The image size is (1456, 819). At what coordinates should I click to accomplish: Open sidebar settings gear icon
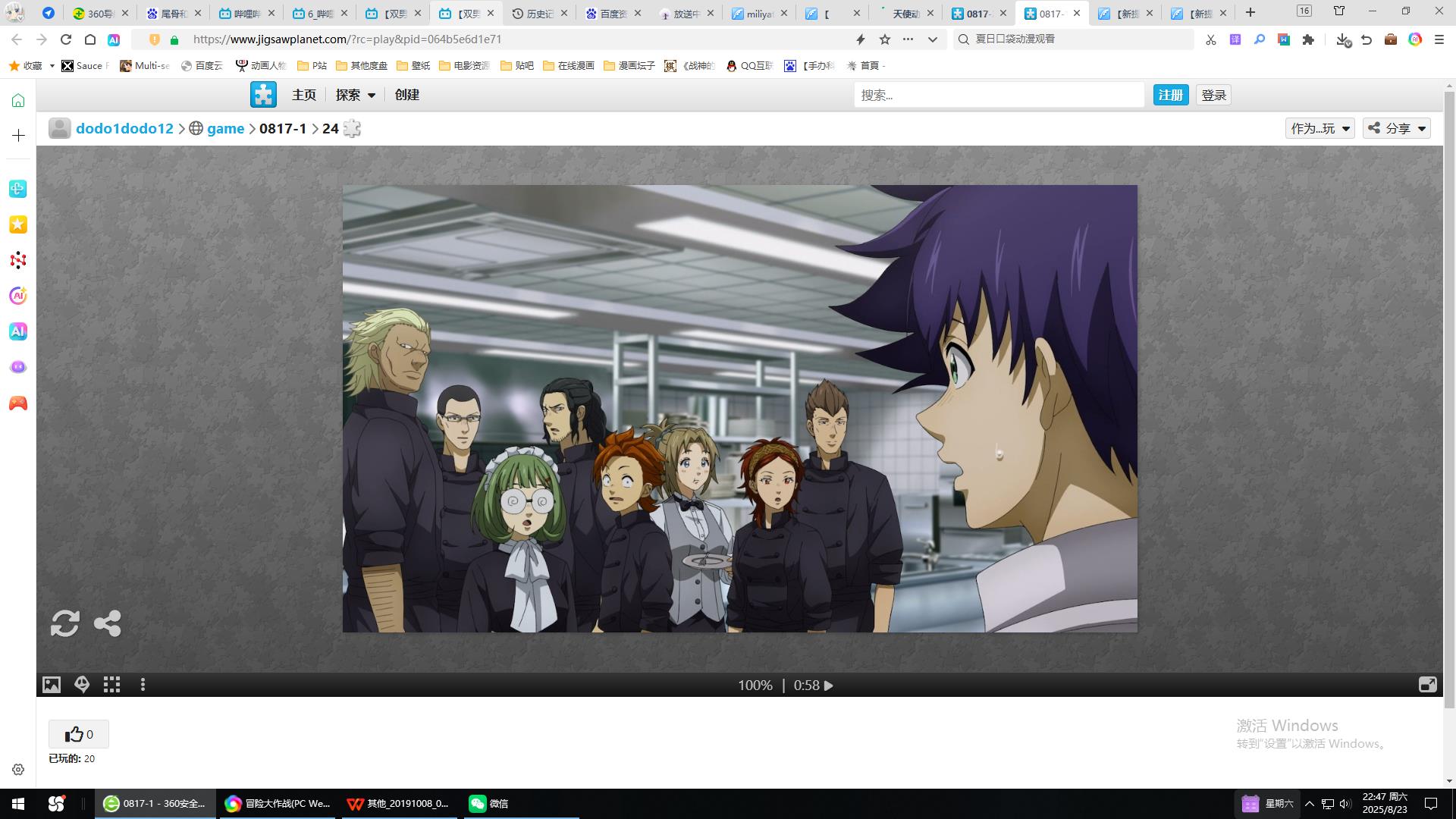[18, 770]
